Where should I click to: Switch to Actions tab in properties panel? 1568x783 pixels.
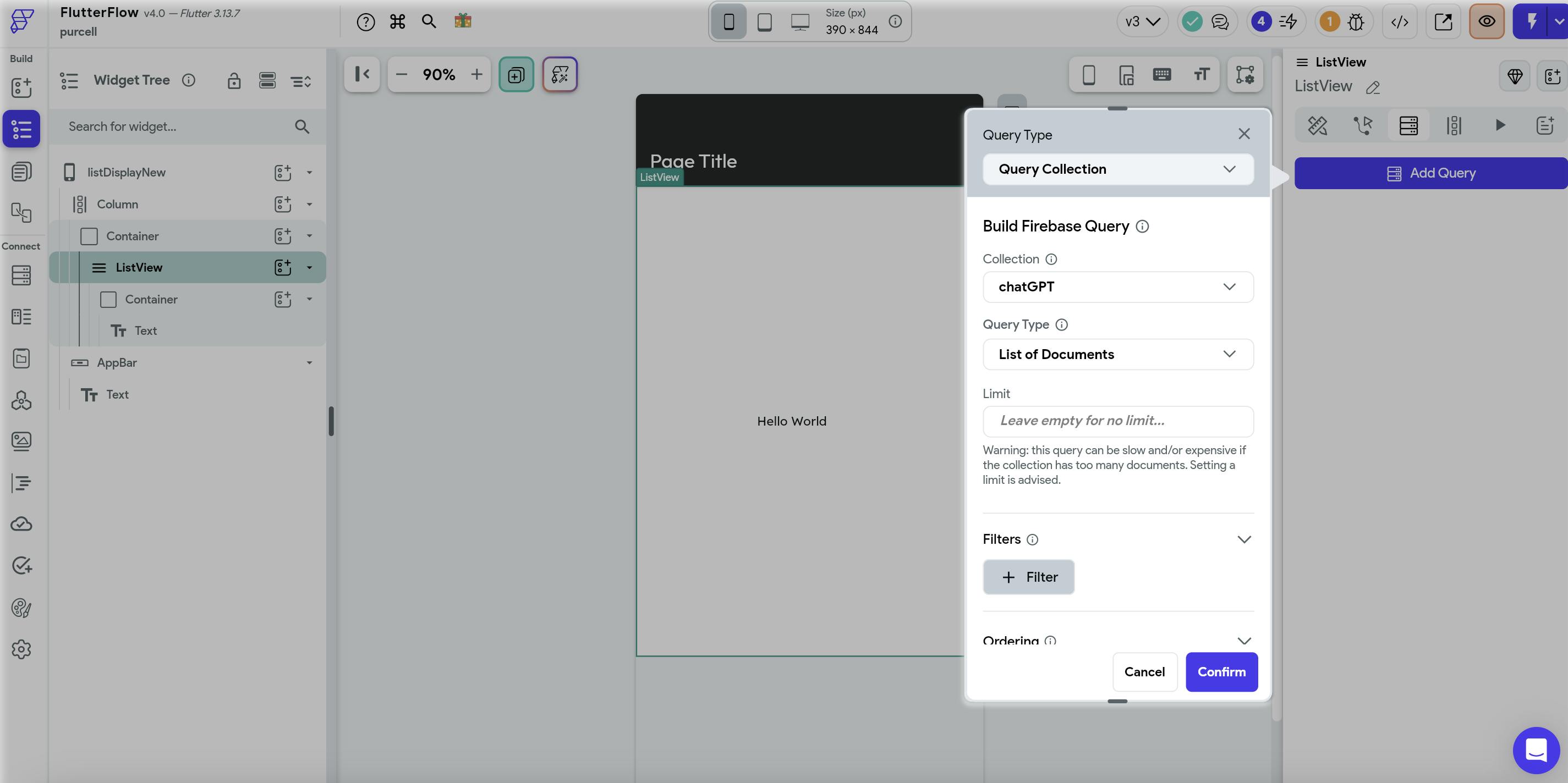pyautogui.click(x=1363, y=125)
